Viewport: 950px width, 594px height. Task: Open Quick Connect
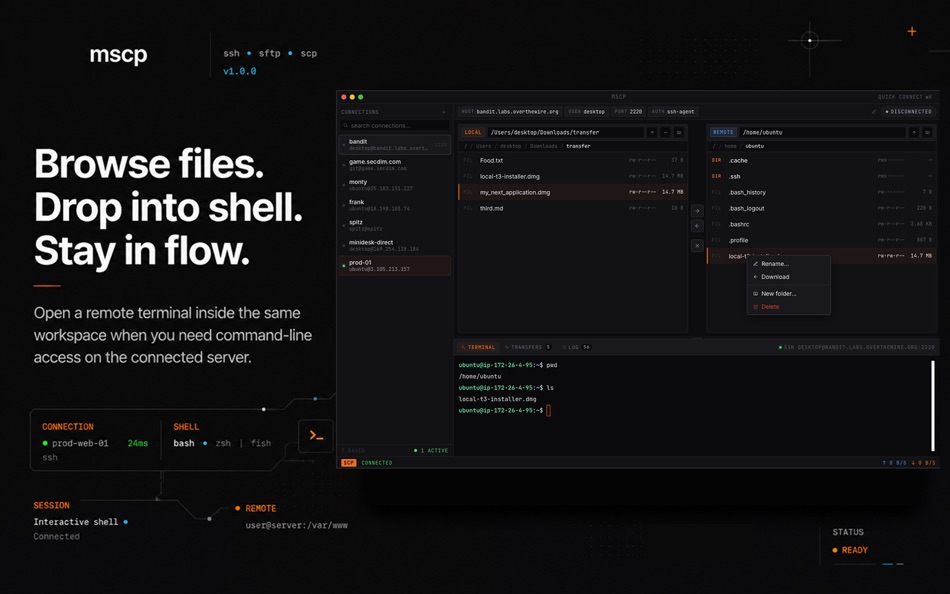click(x=905, y=97)
